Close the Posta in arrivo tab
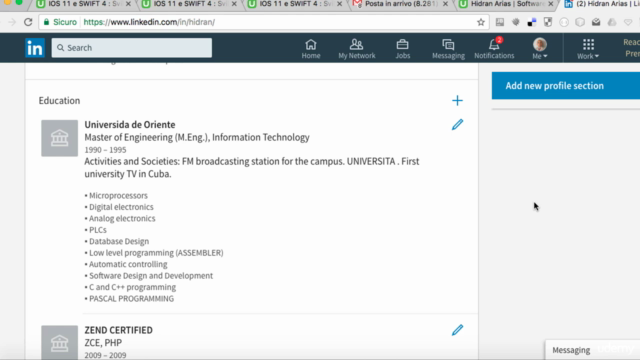 445,4
